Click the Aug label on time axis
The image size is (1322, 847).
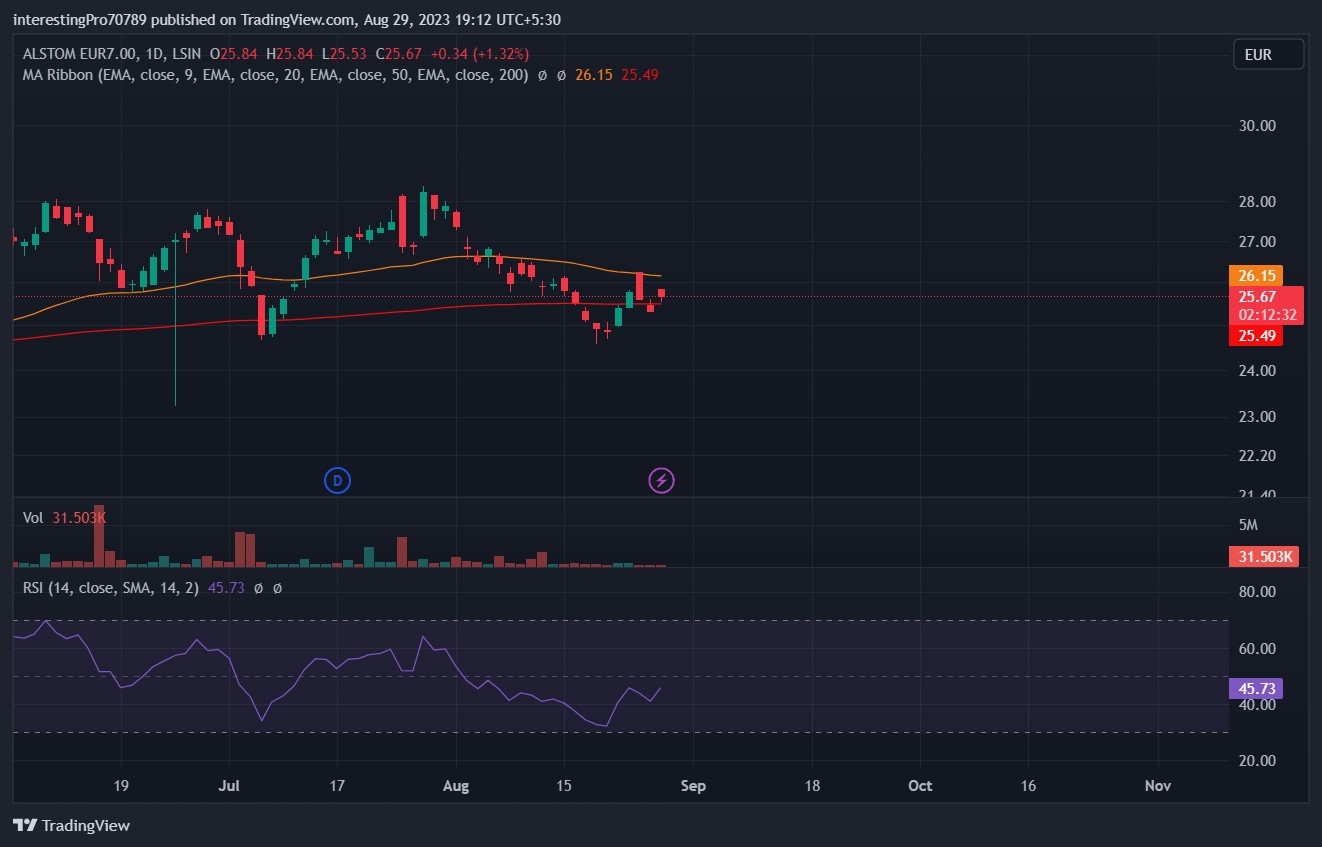pos(456,786)
